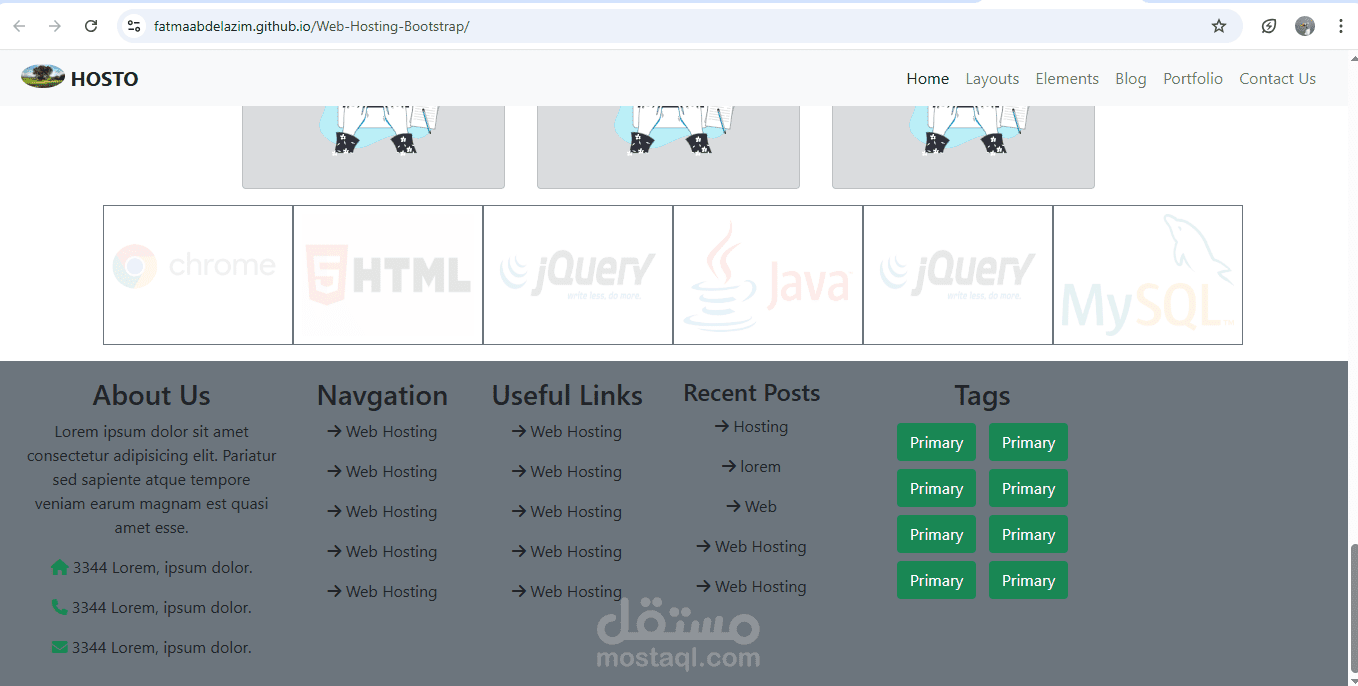The image size is (1358, 686).
Task: Click the page vertical scrollbar thumb
Action: (1353, 610)
